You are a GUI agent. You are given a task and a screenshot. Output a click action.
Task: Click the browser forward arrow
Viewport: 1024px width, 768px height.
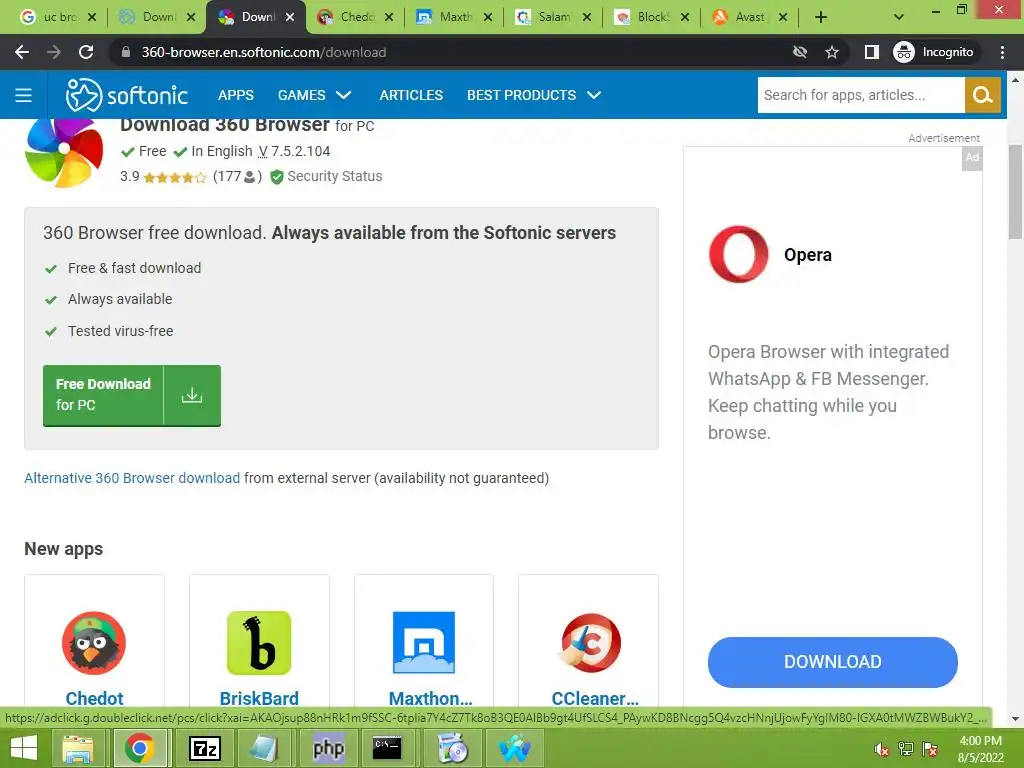point(54,52)
